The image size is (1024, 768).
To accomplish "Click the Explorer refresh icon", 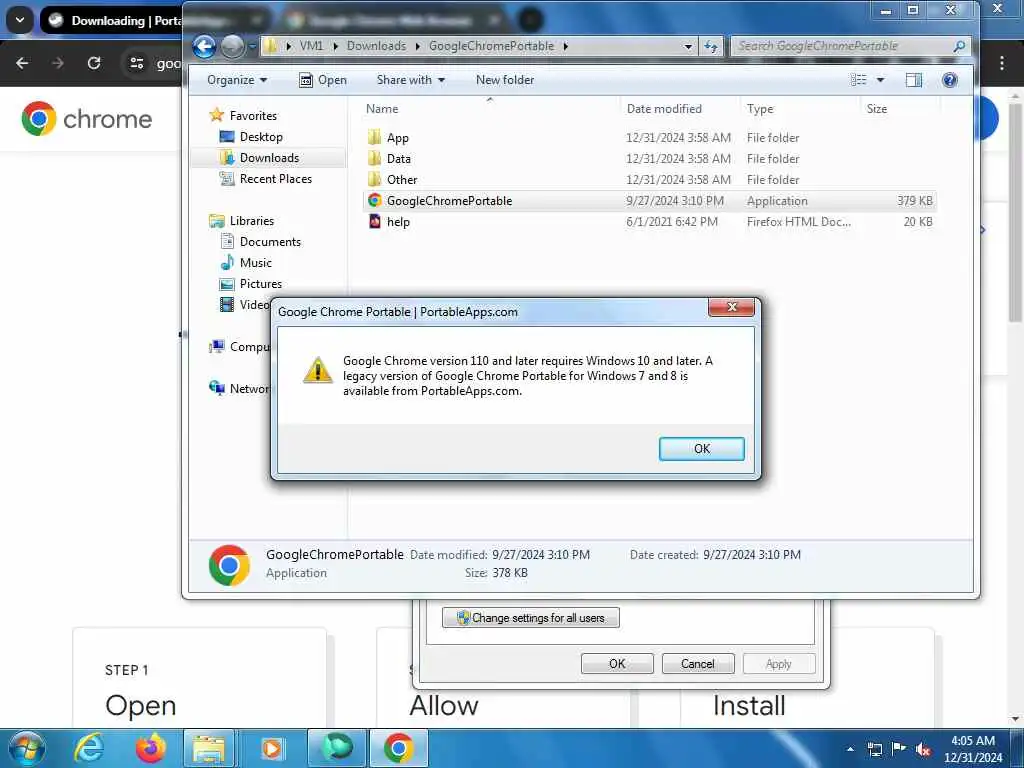I will tap(711, 46).
